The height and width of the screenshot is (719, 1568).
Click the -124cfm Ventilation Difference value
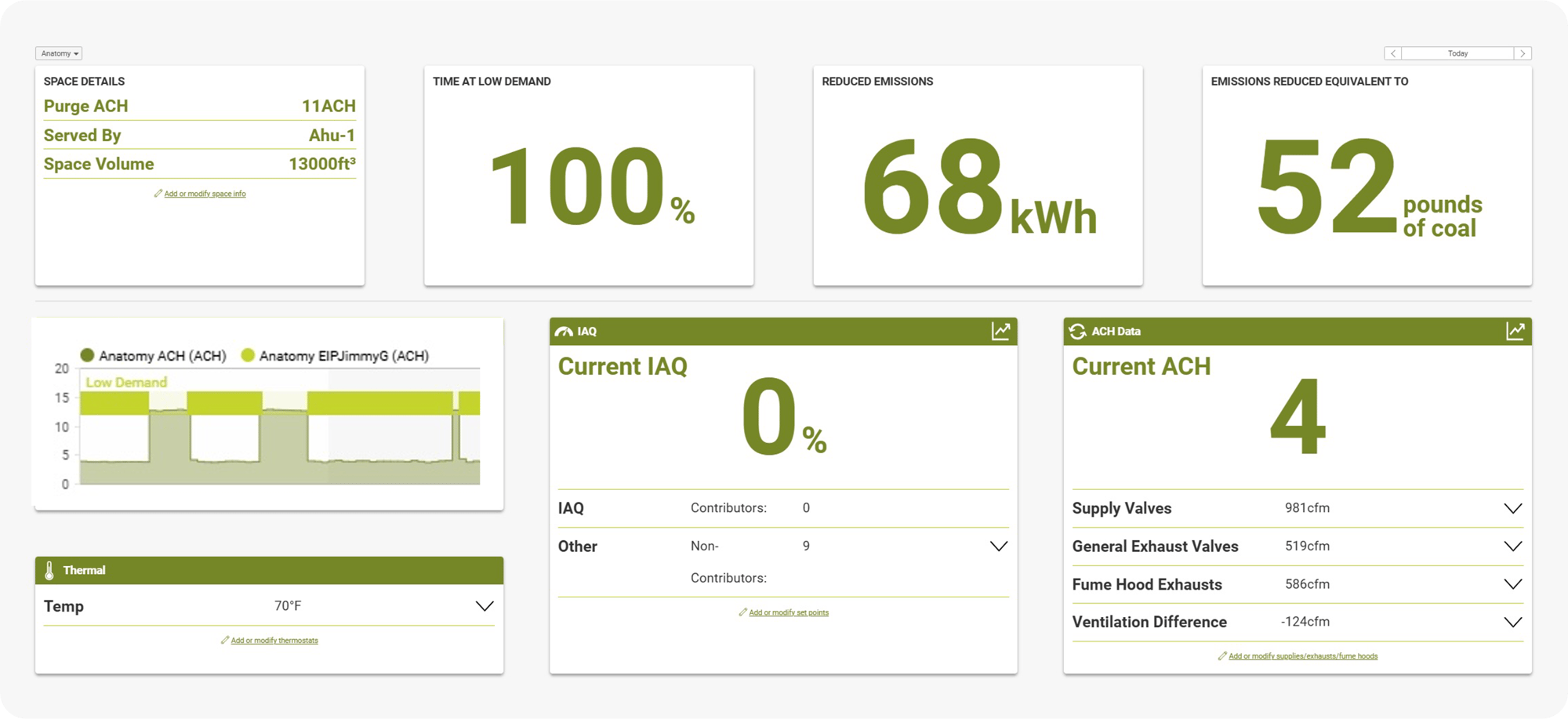1305,622
